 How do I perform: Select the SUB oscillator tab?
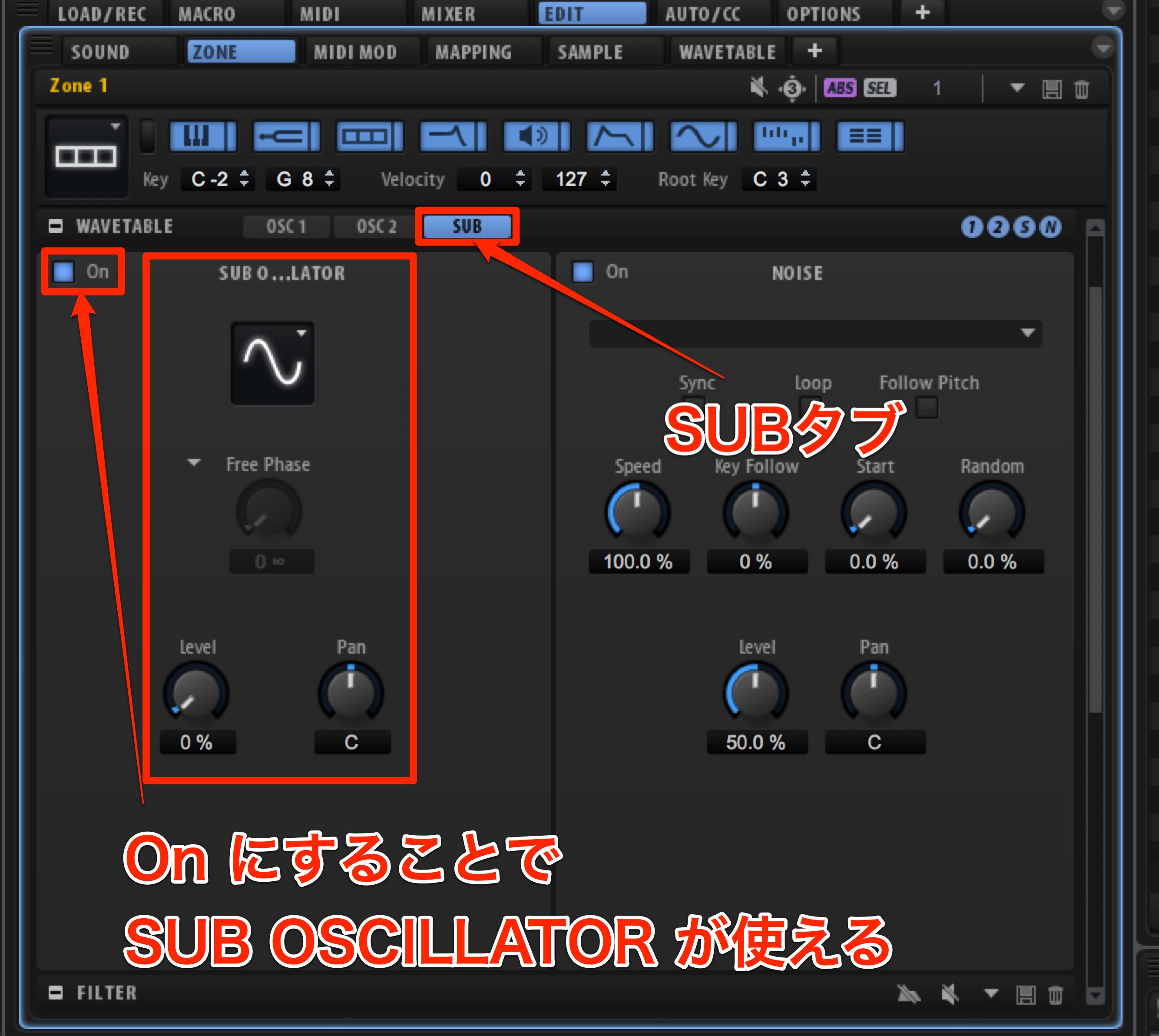pyautogui.click(x=467, y=226)
